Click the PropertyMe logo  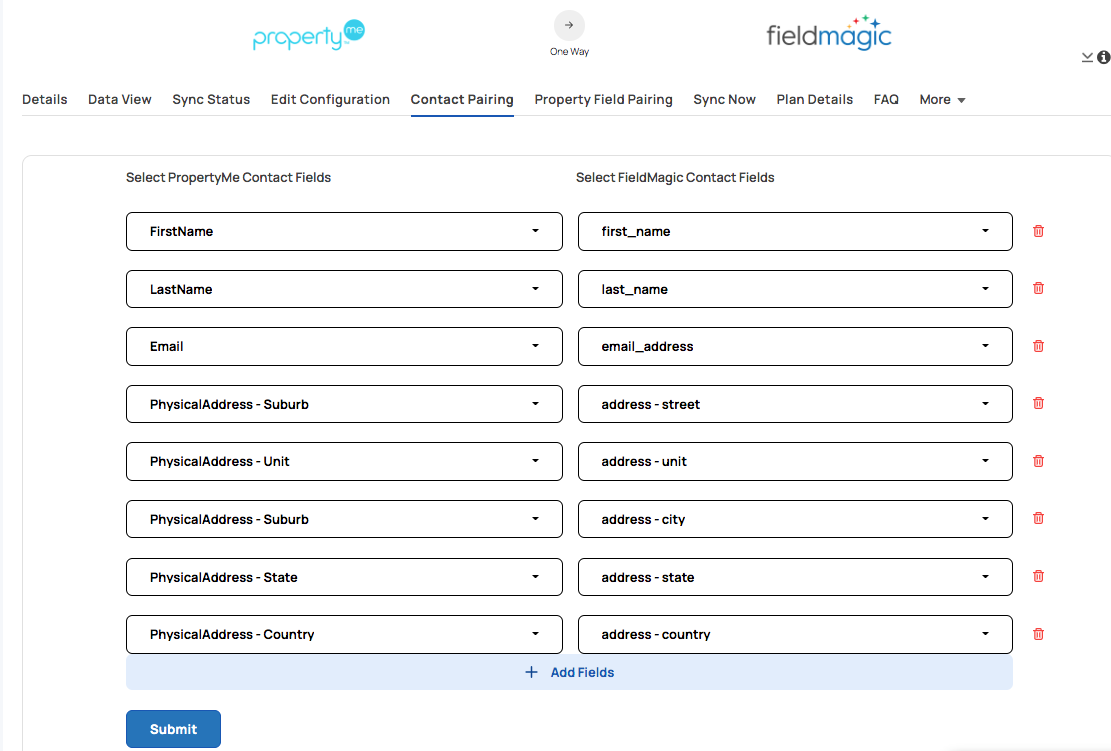[309, 35]
